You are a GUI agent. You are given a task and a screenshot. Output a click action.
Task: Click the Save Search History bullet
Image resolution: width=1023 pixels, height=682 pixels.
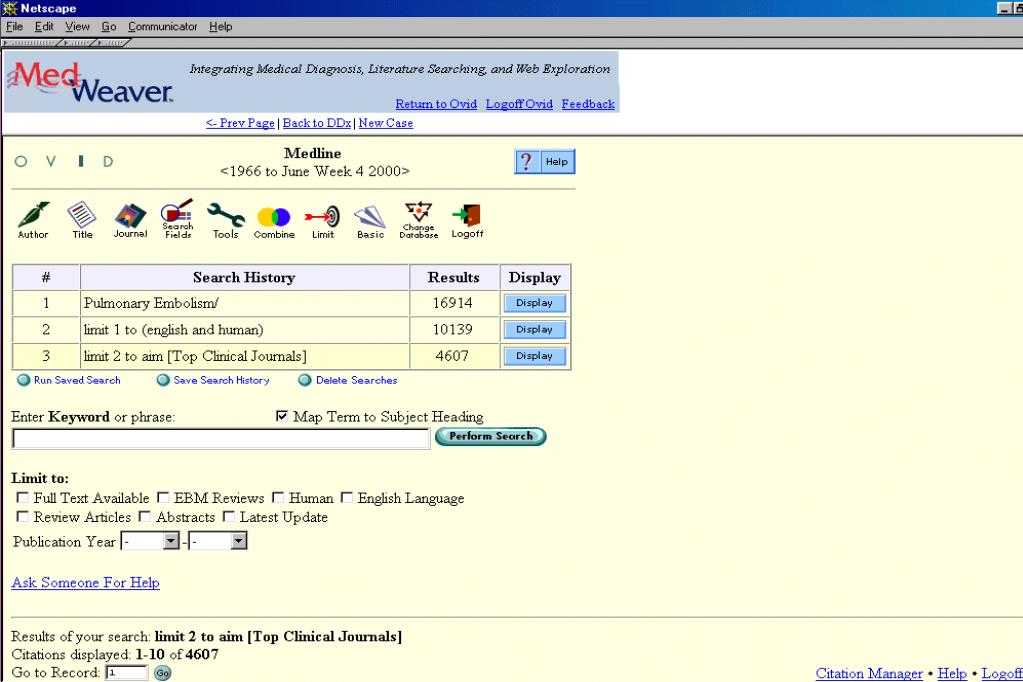pyautogui.click(x=163, y=380)
